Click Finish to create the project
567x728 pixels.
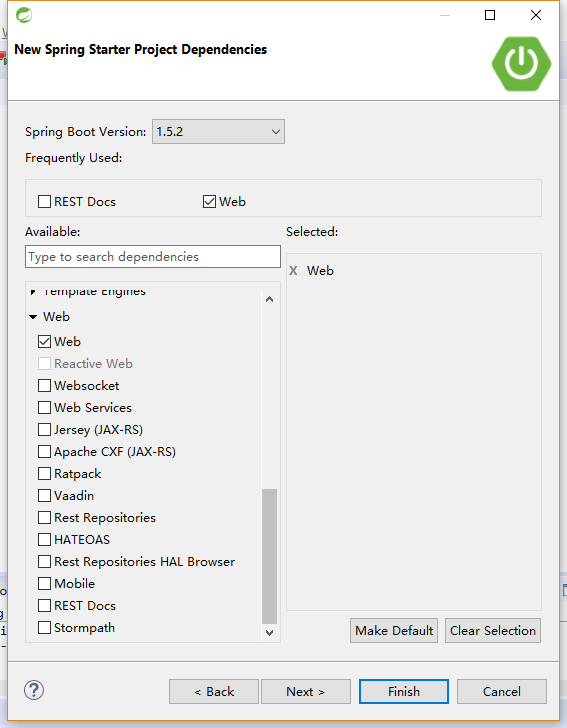click(x=404, y=692)
